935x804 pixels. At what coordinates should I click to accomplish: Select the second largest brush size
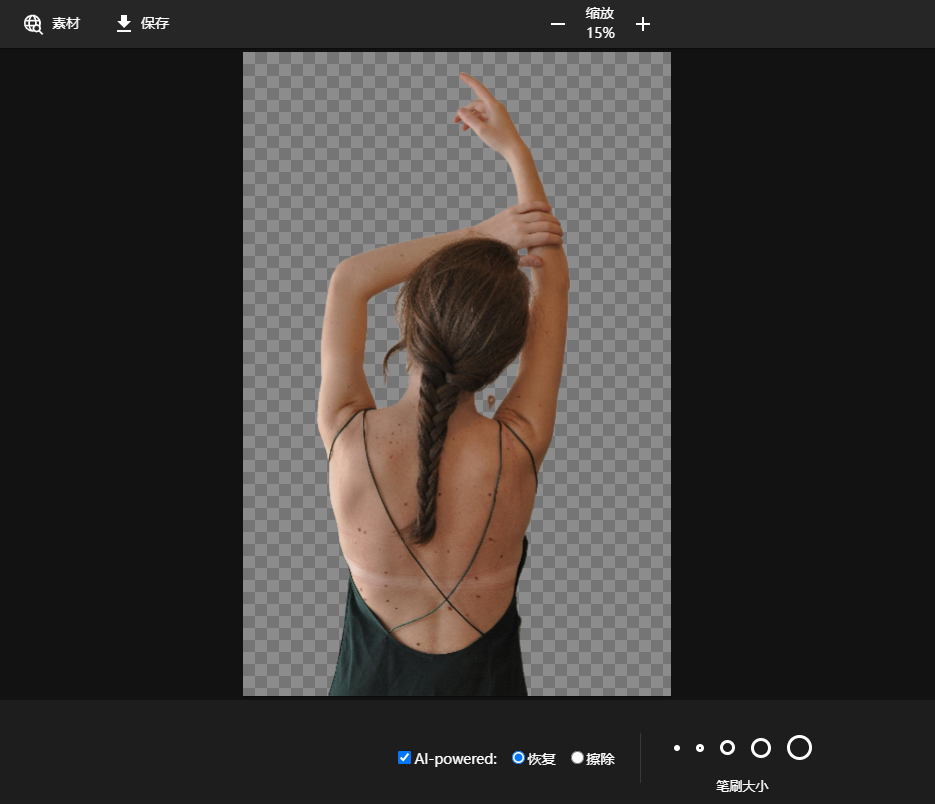[761, 747]
